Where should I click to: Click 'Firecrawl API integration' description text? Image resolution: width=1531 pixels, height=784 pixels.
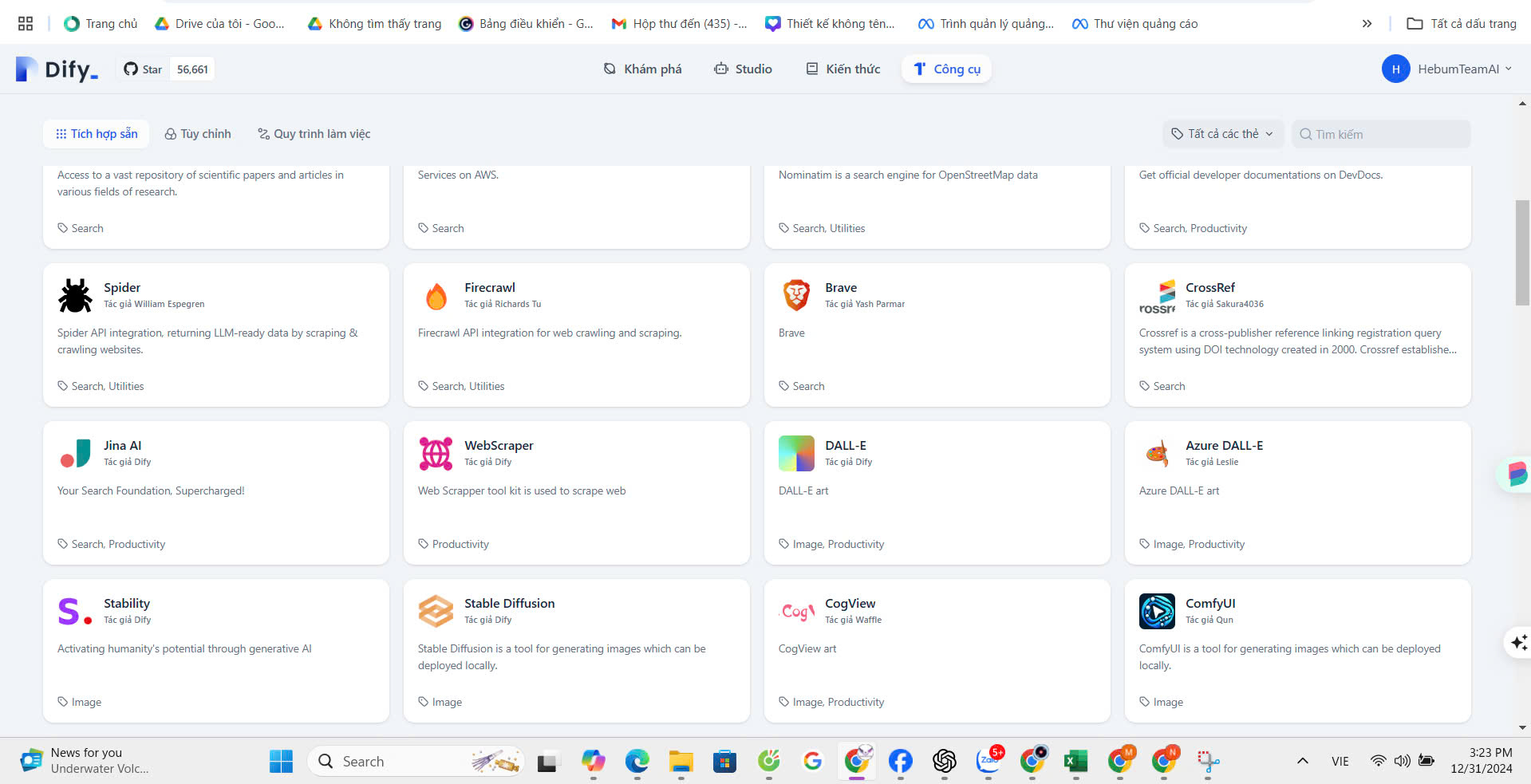click(550, 333)
